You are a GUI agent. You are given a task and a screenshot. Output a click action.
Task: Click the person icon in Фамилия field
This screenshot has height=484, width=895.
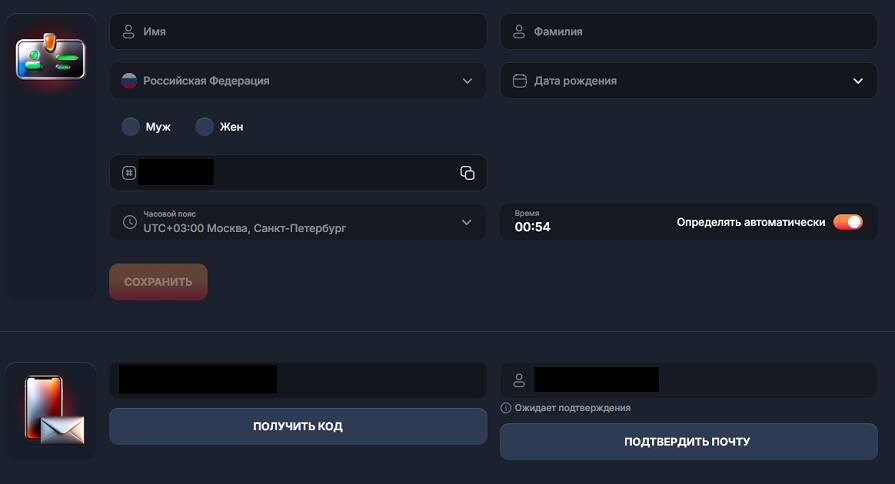[x=519, y=31]
